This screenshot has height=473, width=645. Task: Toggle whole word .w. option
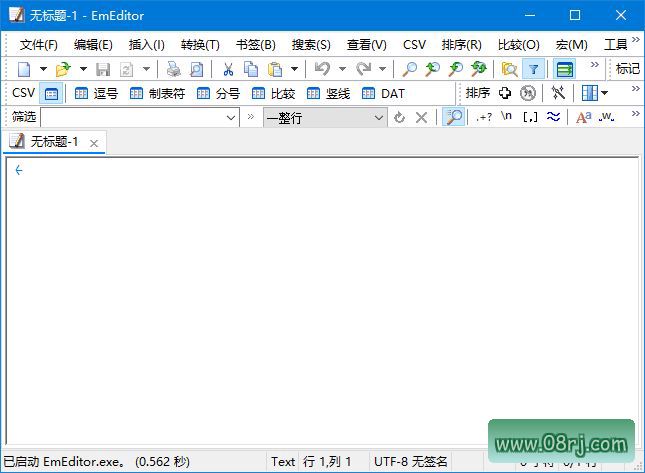tap(606, 117)
